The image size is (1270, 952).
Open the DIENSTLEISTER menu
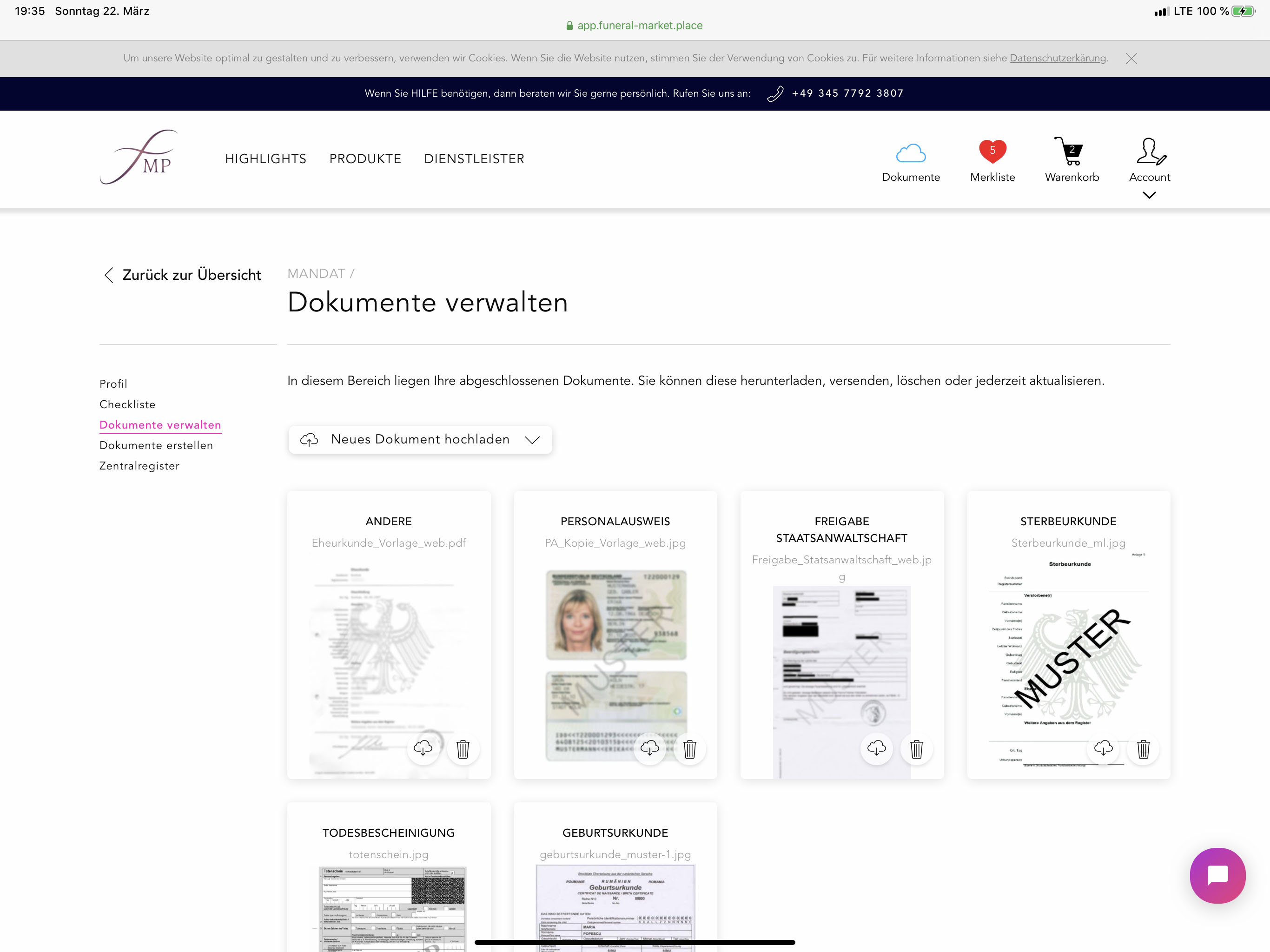(x=474, y=159)
